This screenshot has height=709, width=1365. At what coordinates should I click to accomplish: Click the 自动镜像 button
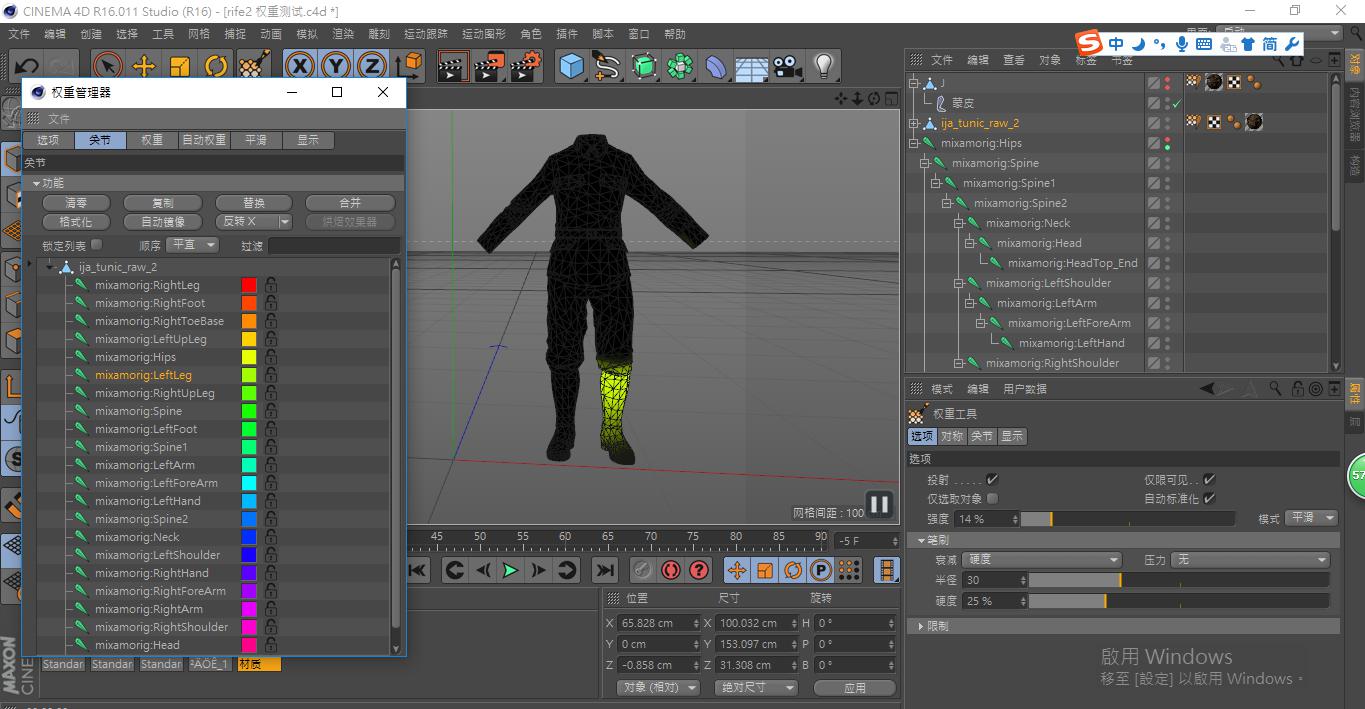(163, 222)
